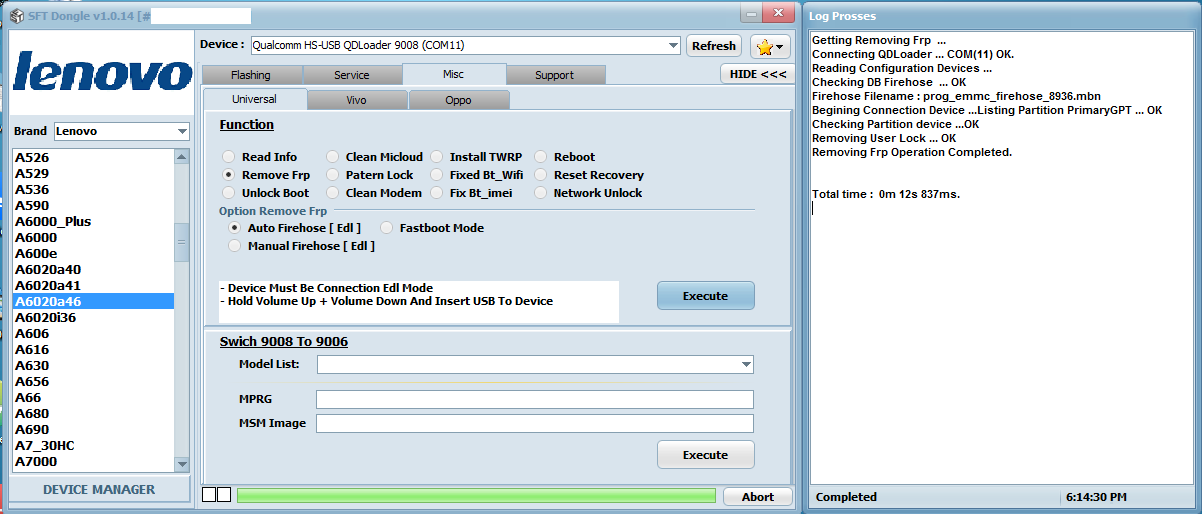The image size is (1202, 514).
Task: Choose the Fixed Bt_Wifi option
Action: (437, 175)
